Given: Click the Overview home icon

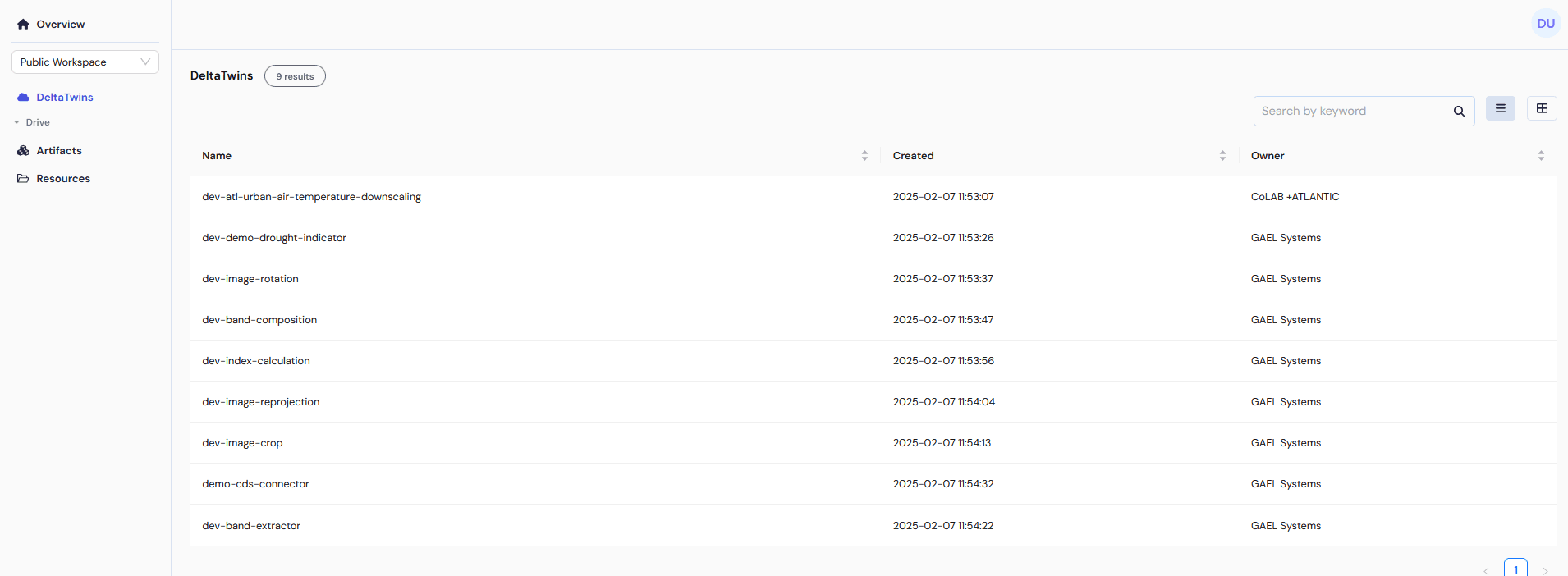Looking at the screenshot, I should point(23,25).
